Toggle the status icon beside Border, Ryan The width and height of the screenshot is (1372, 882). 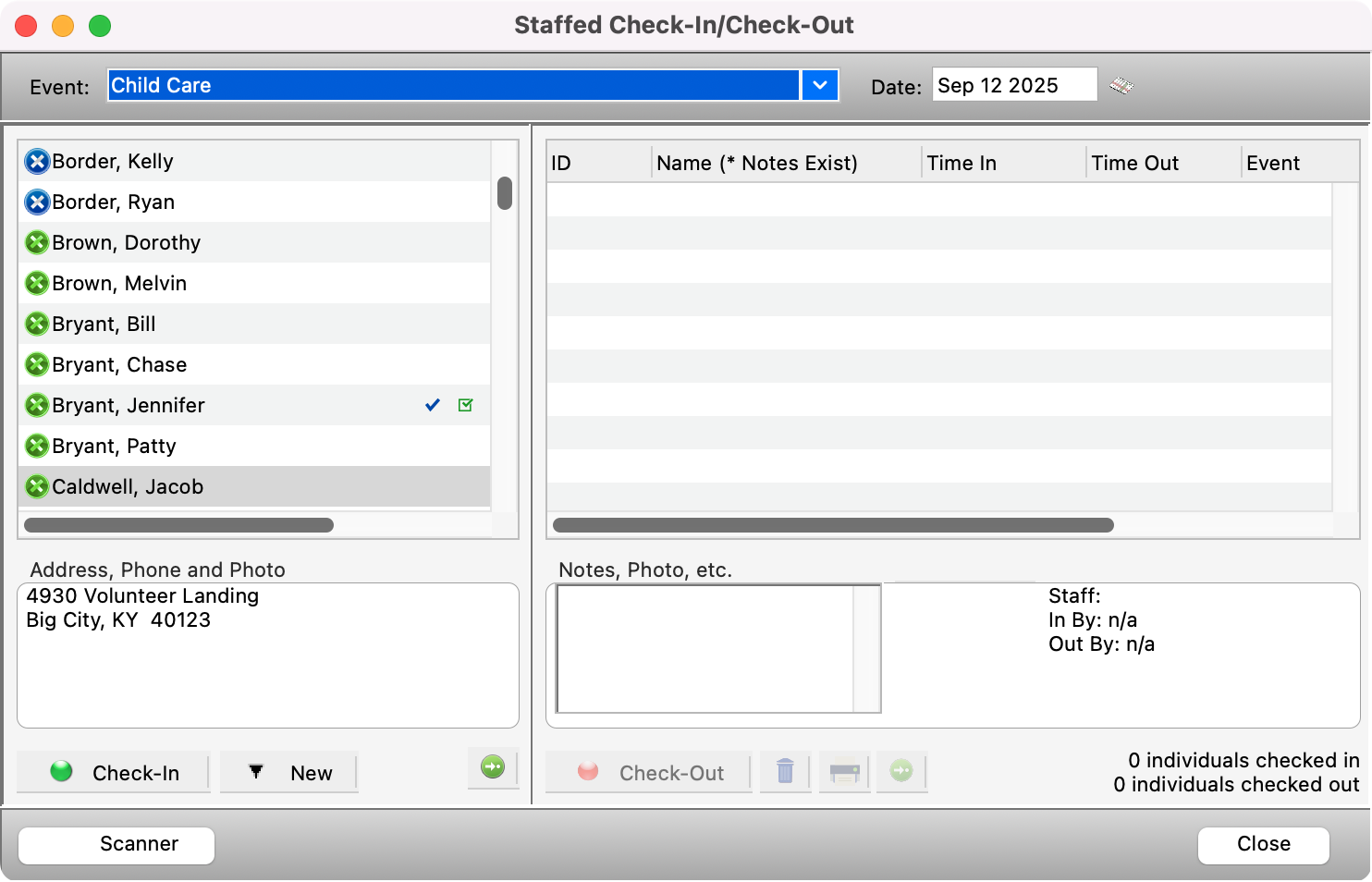tap(37, 202)
